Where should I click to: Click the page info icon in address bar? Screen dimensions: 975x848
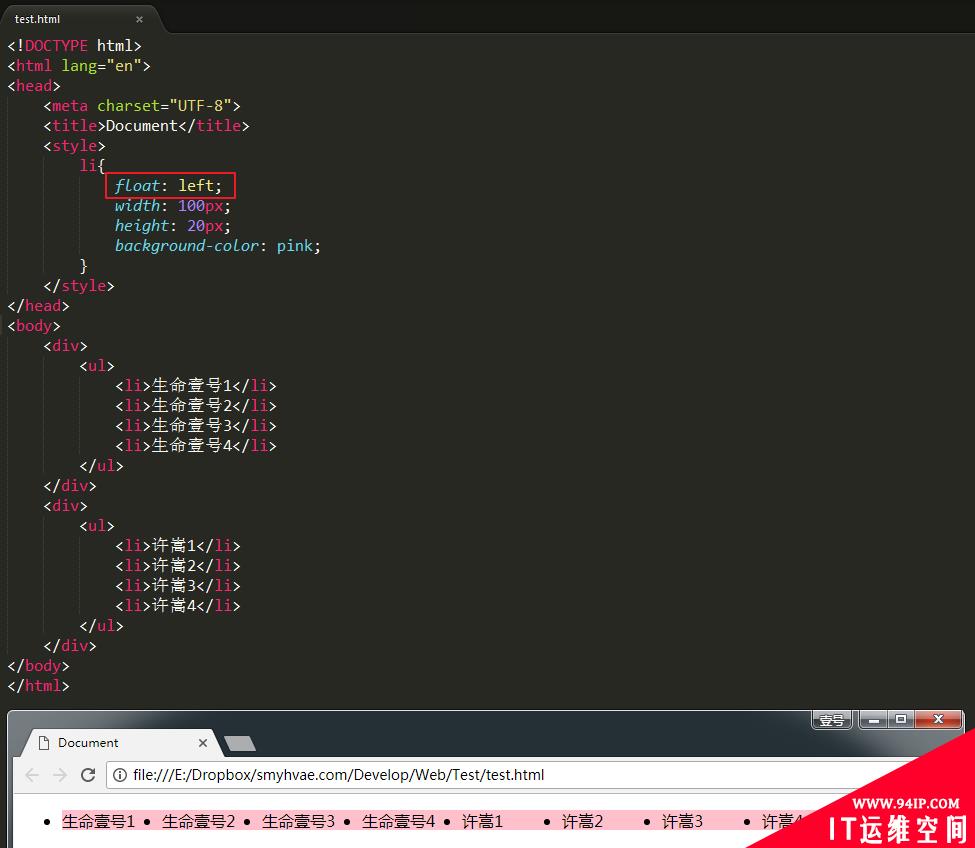[x=120, y=775]
